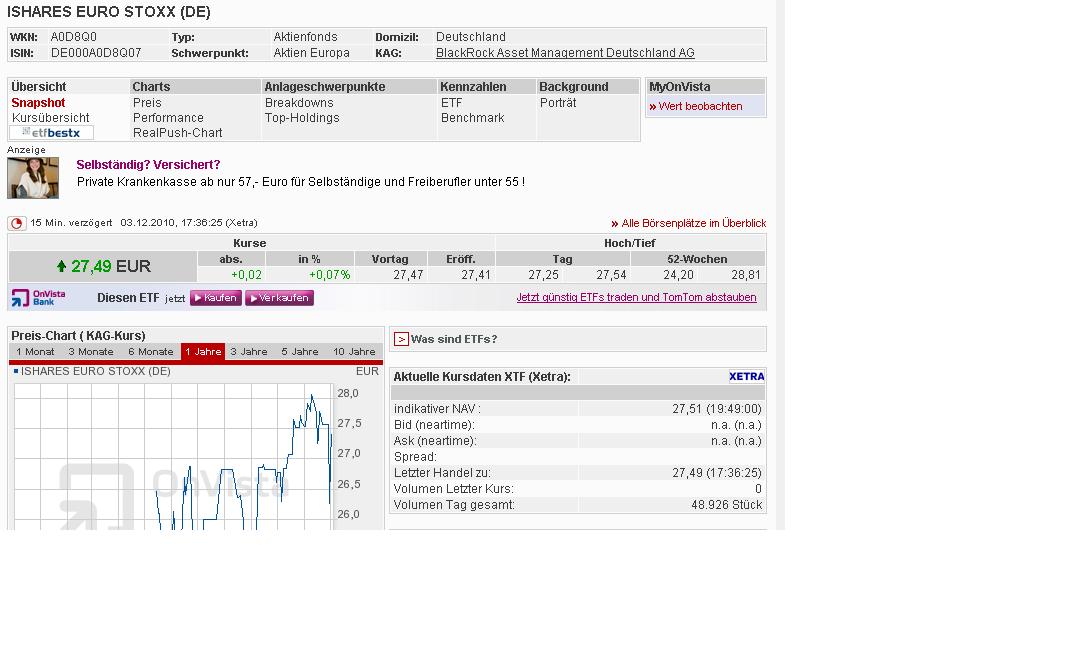Click the clock icon beside '15 Min. verzögert'
The image size is (1078, 653).
[x=16, y=223]
